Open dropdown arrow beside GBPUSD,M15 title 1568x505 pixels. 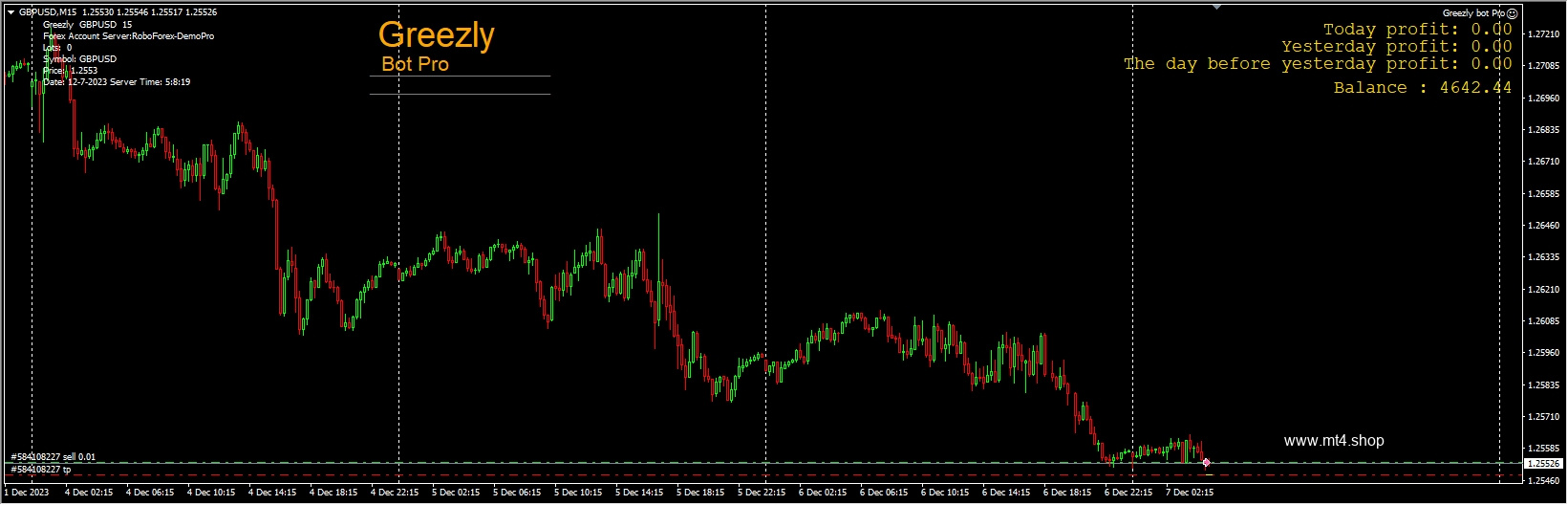coord(11,12)
